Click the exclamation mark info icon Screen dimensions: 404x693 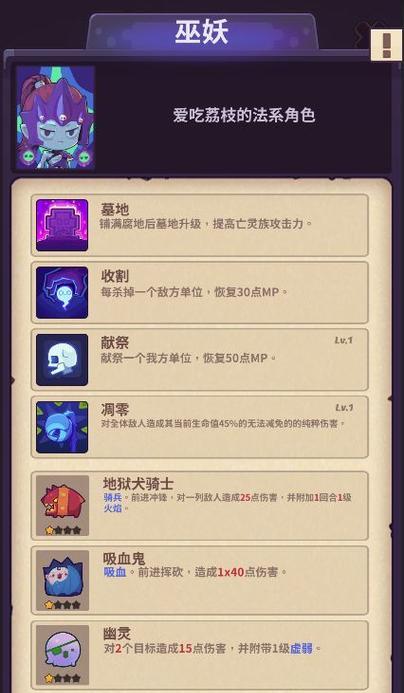(386, 45)
